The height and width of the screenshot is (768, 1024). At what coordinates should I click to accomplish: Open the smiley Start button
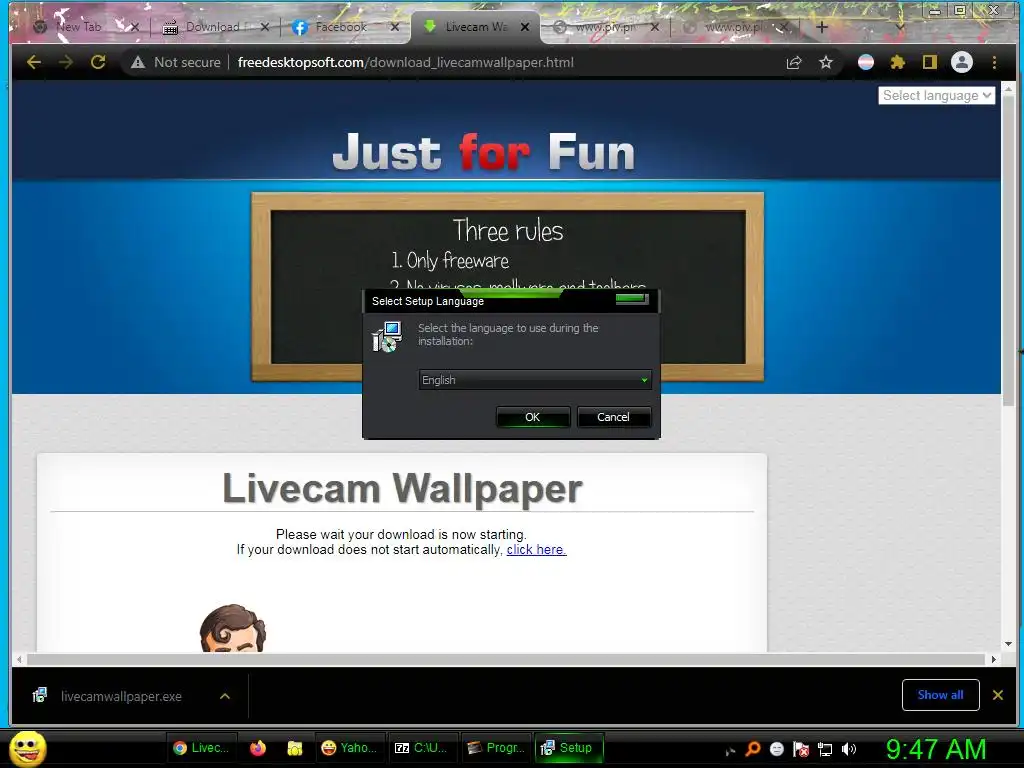click(x=28, y=748)
